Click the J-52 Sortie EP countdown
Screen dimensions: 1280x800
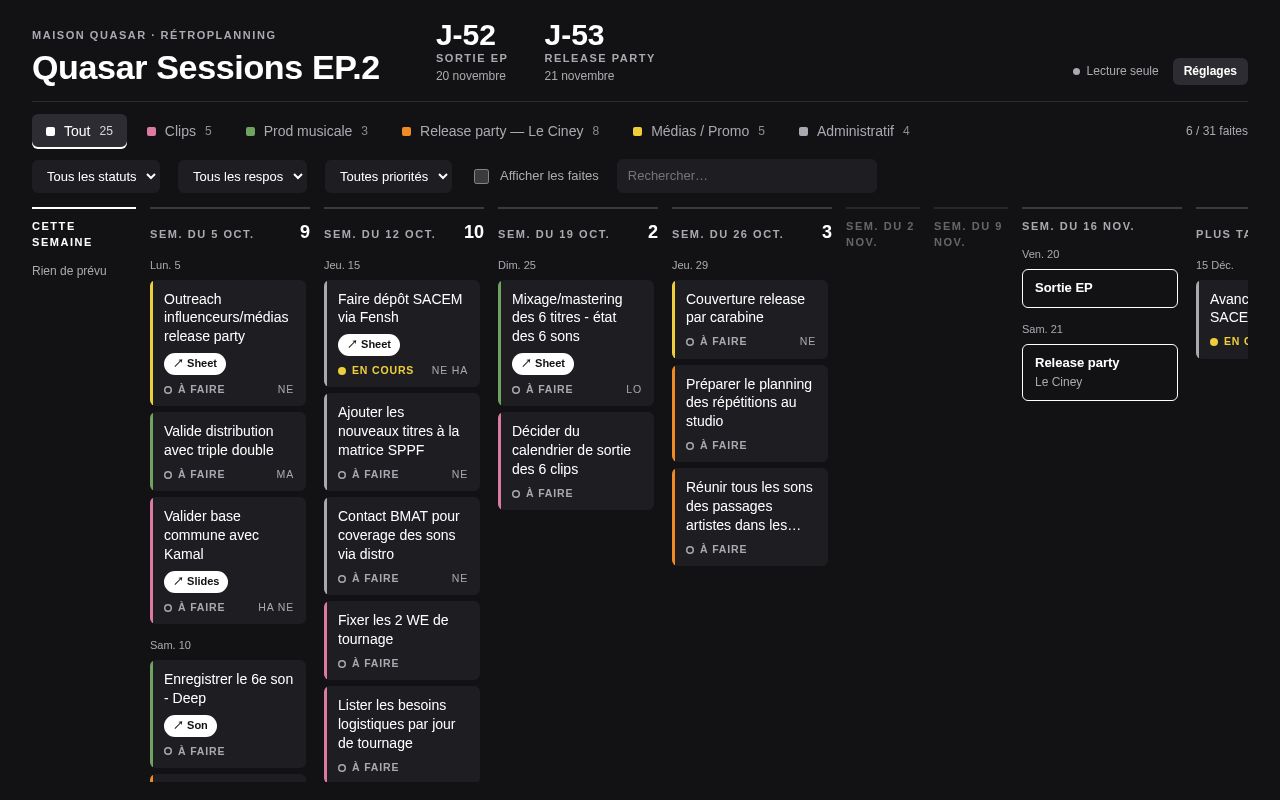pyautogui.click(x=472, y=52)
